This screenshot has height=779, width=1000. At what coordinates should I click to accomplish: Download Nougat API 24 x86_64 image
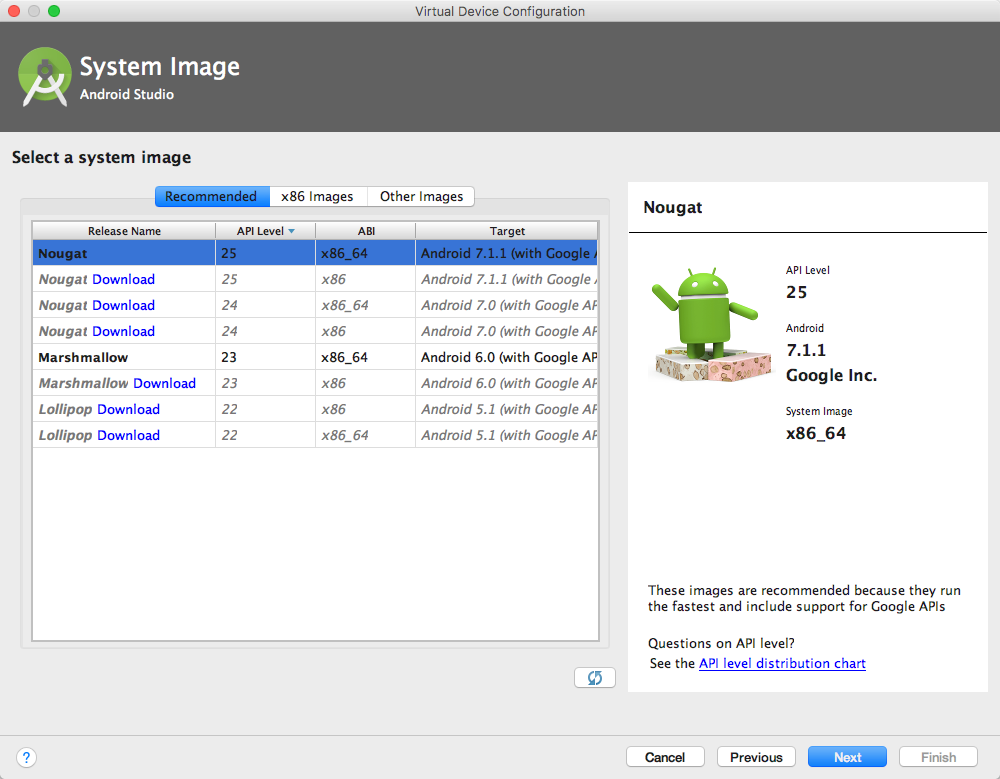[124, 306]
